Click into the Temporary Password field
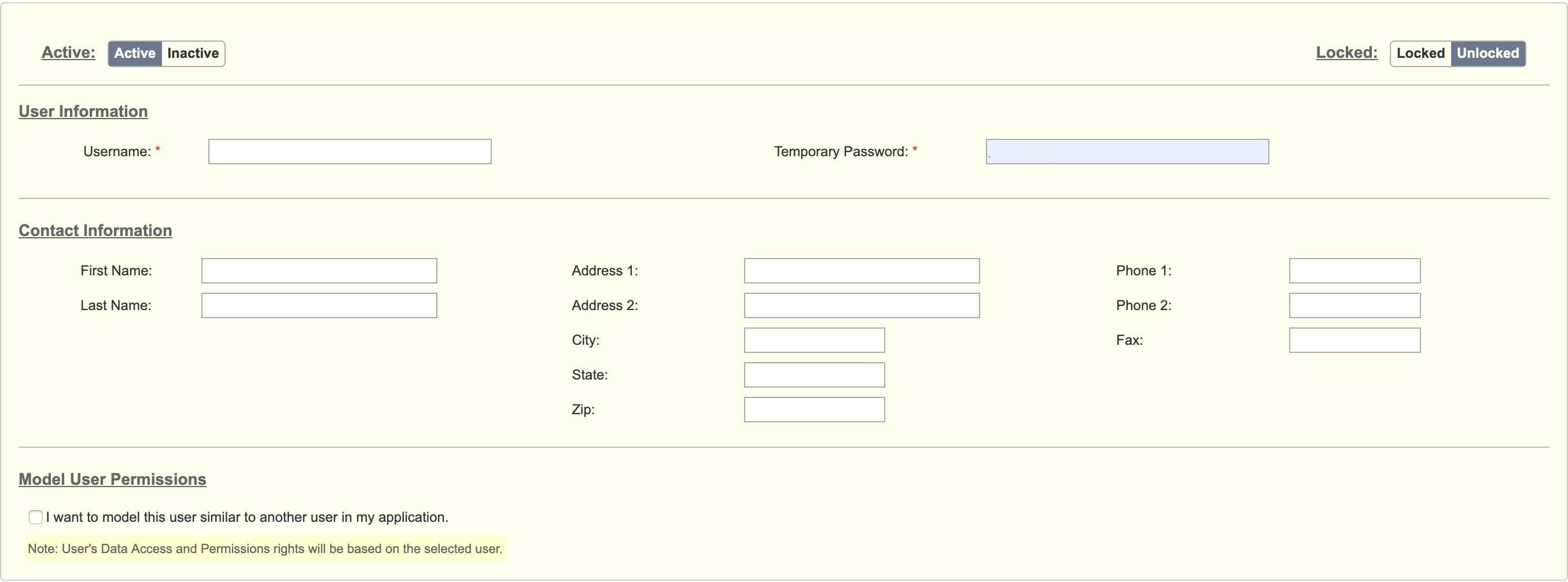 point(1127,152)
